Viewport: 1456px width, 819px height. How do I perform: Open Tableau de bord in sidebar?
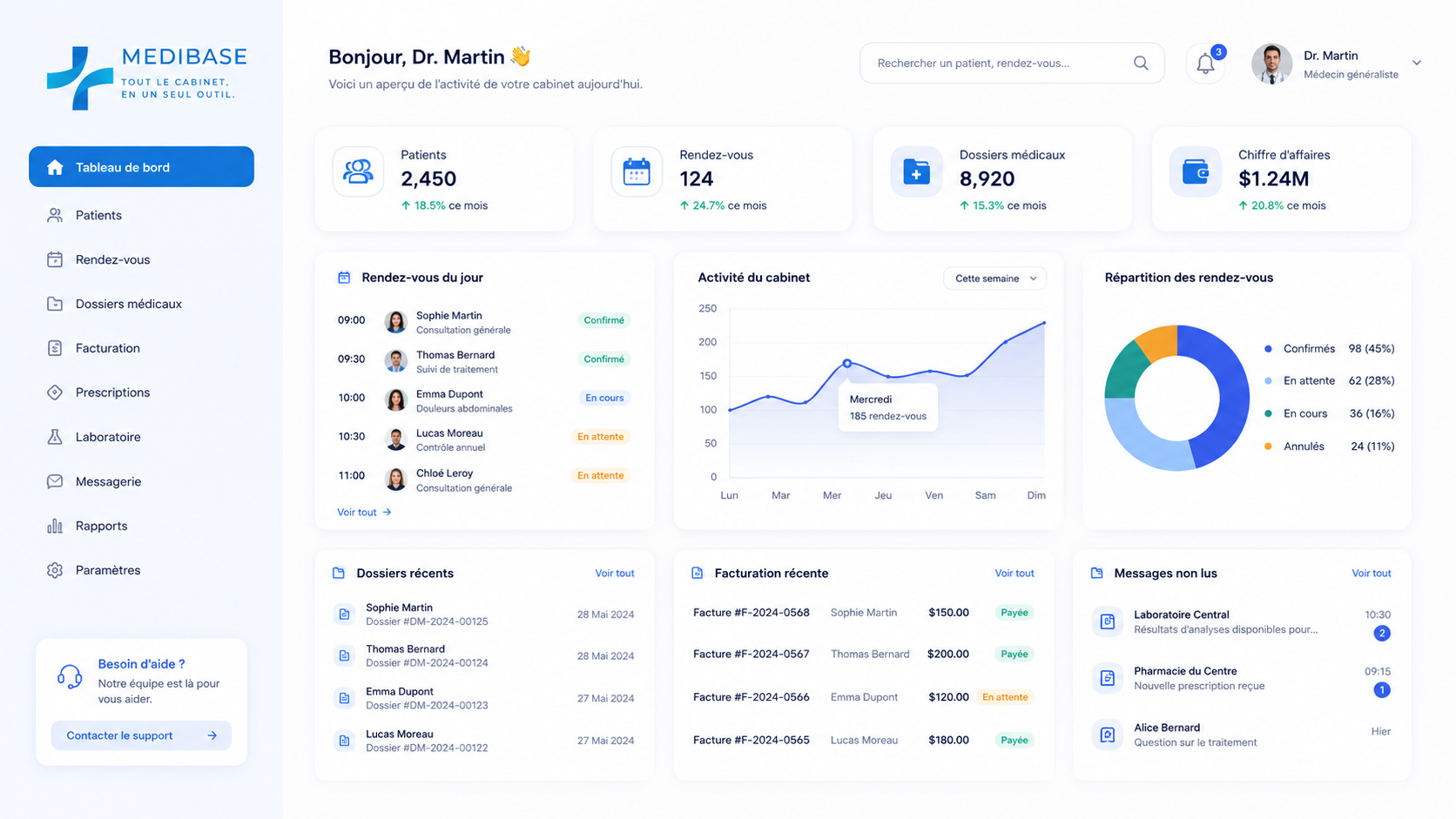(141, 167)
